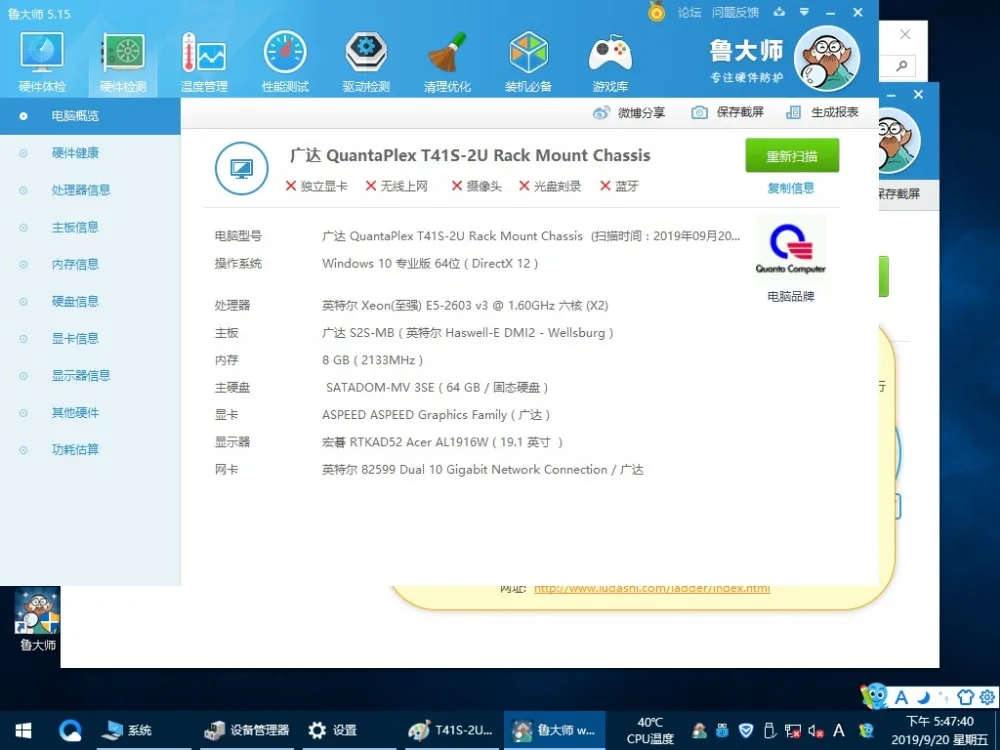Image resolution: width=1000 pixels, height=750 pixels.
Task: Click the 蓝牙 feature indicator
Action: point(619,186)
